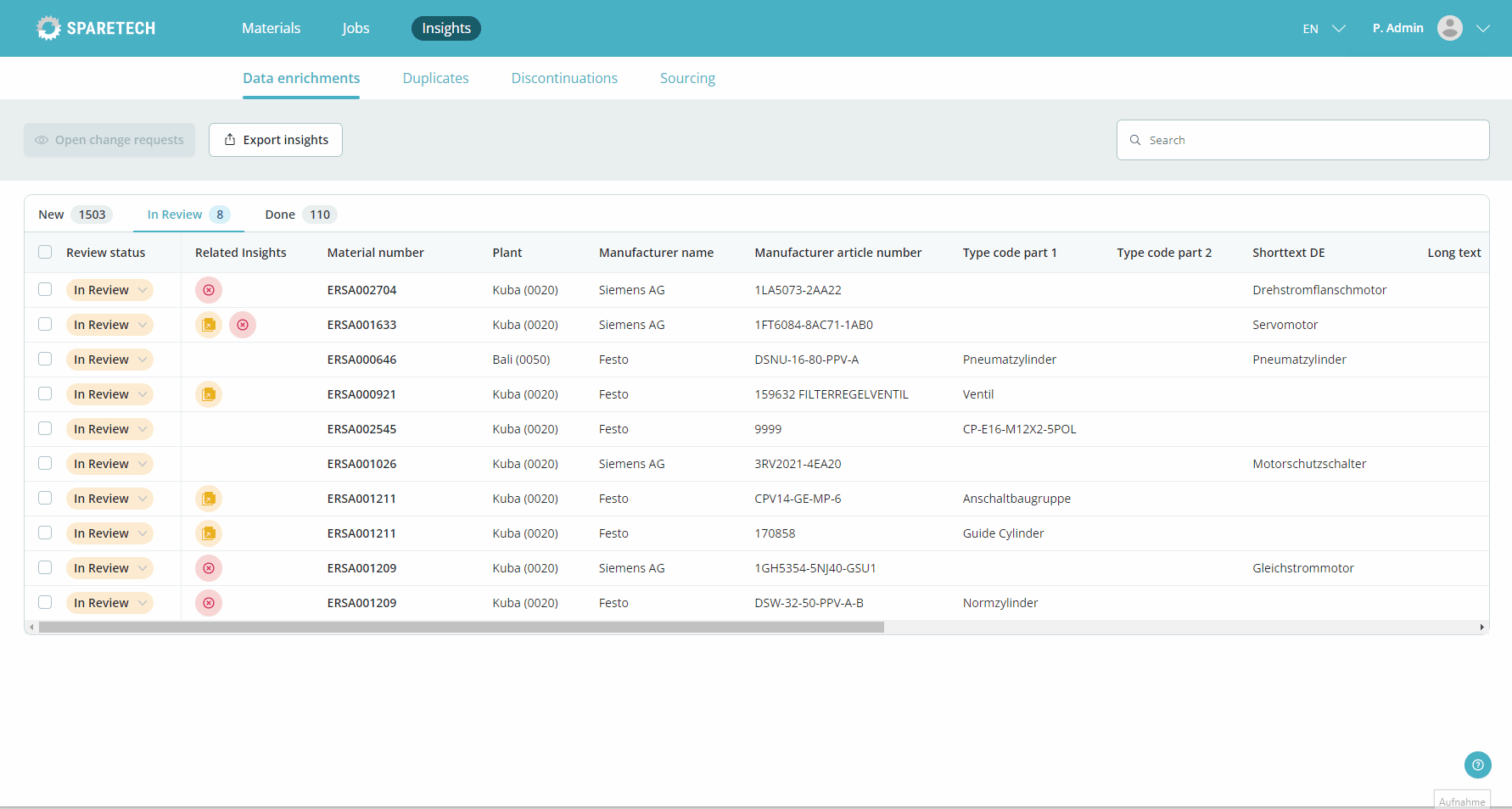The height and width of the screenshot is (809, 1512).
Task: Expand In Review status for ERSA002545
Action: click(x=143, y=429)
